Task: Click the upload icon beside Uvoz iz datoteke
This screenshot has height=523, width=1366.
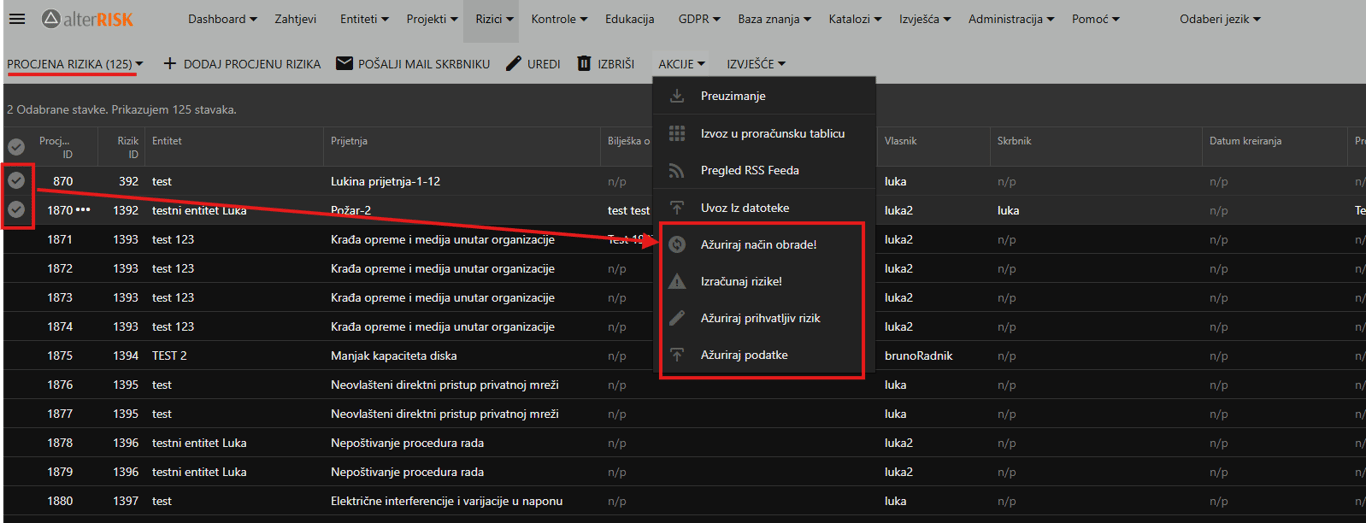Action: (x=677, y=207)
